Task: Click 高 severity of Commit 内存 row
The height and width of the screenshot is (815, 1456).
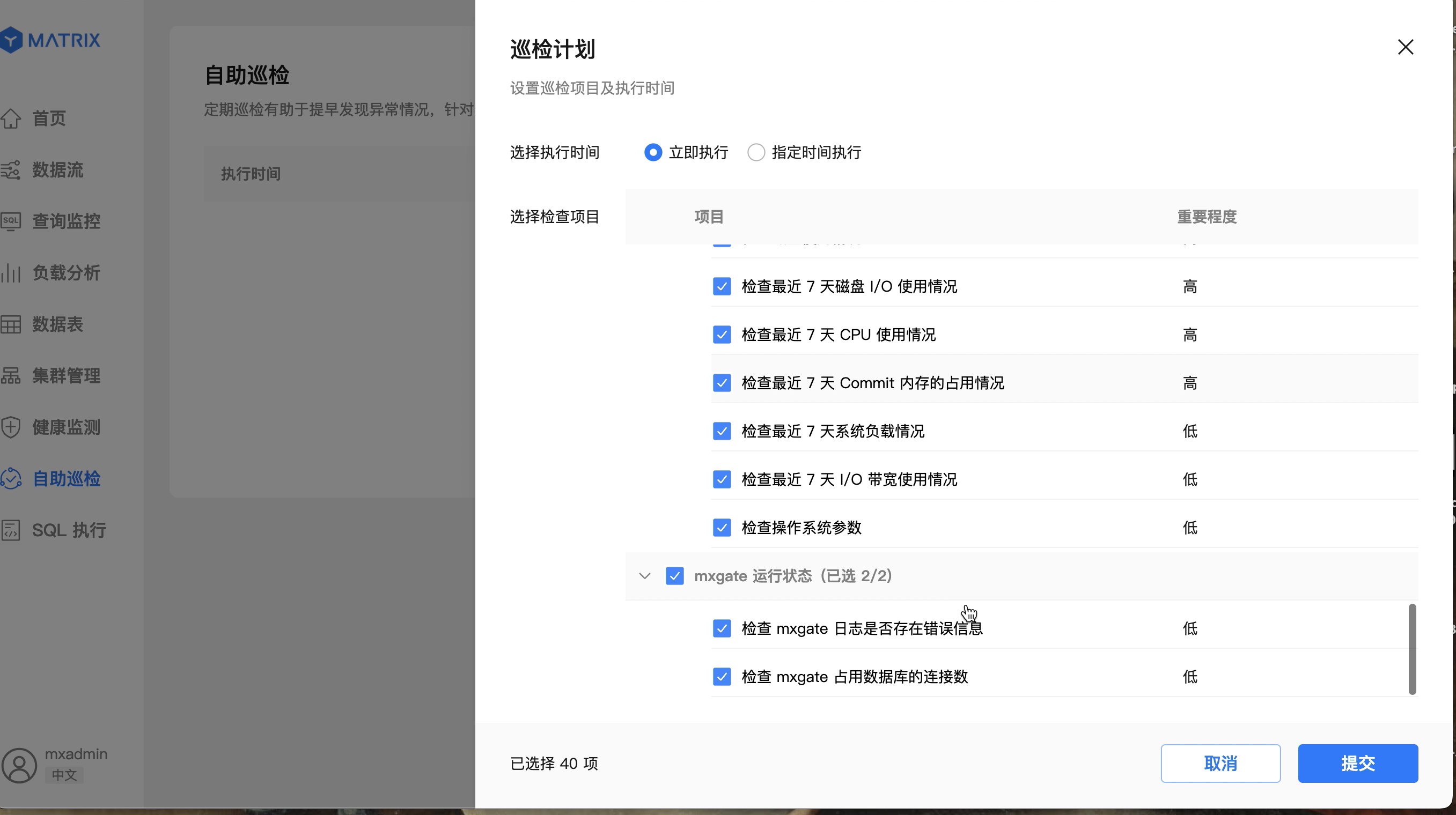Action: (1190, 383)
